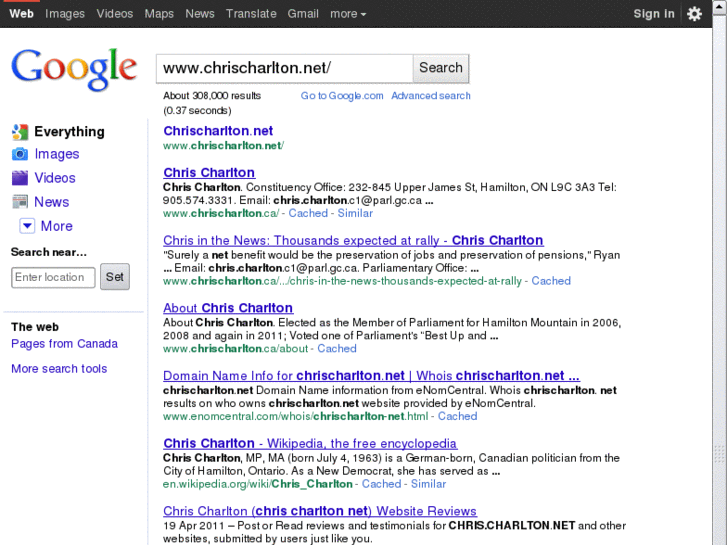Open Cached for chrischarlton.ca/about result
The height and width of the screenshot is (545, 727).
click(x=337, y=349)
